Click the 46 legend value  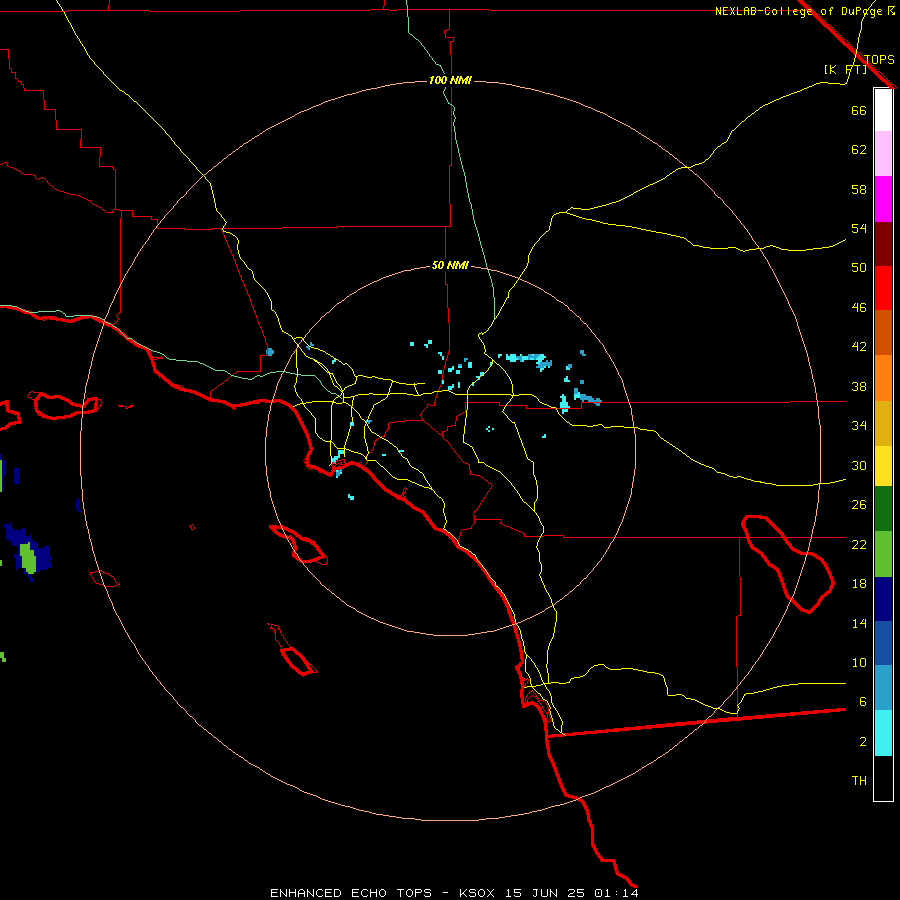click(859, 308)
